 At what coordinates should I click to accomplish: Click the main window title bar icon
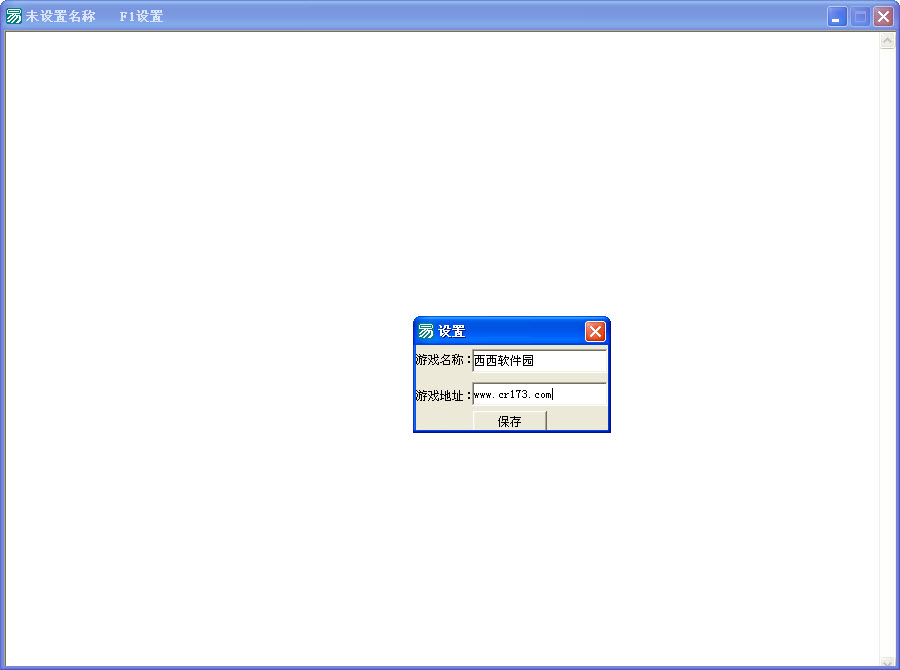pyautogui.click(x=14, y=16)
